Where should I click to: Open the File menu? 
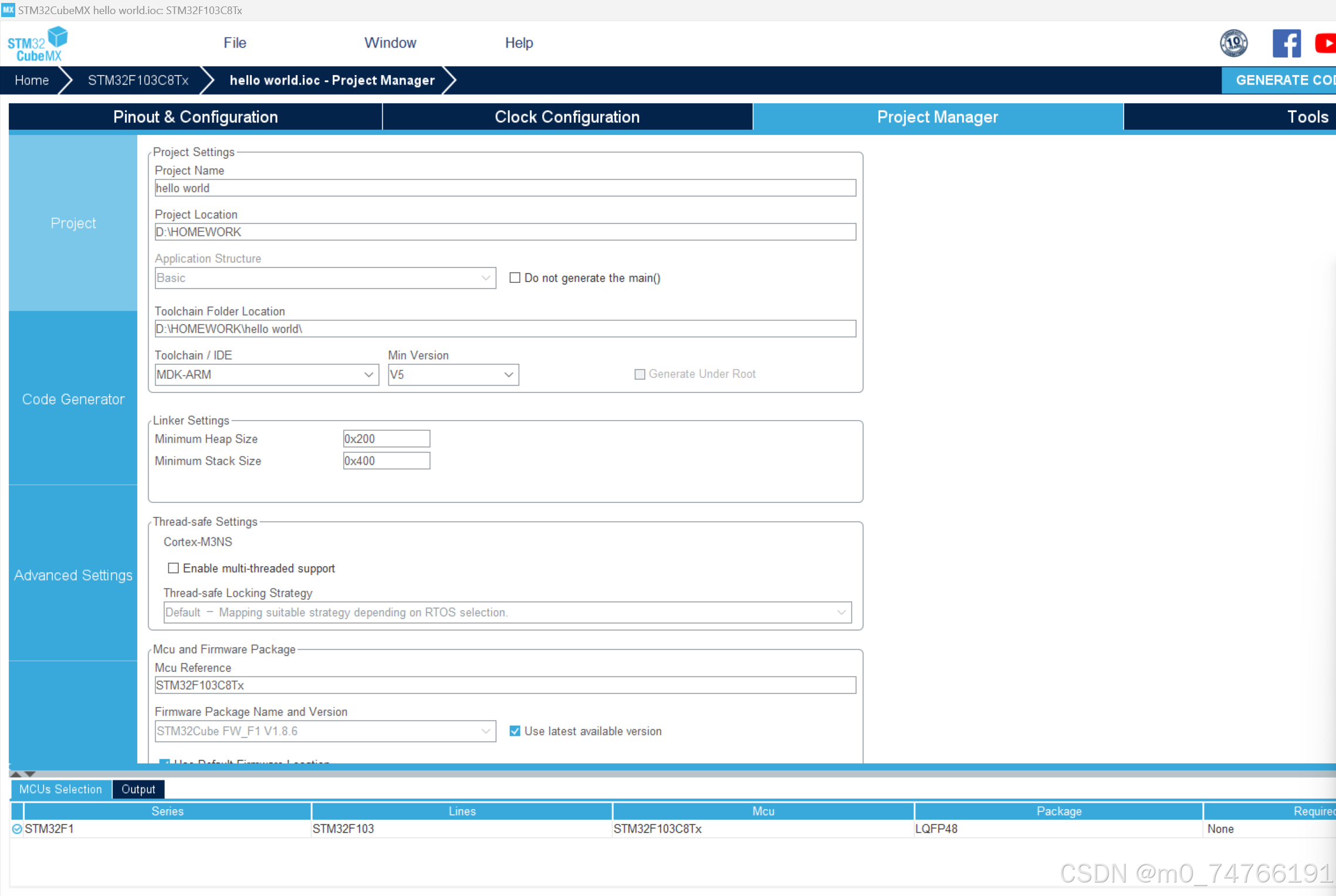[x=235, y=43]
